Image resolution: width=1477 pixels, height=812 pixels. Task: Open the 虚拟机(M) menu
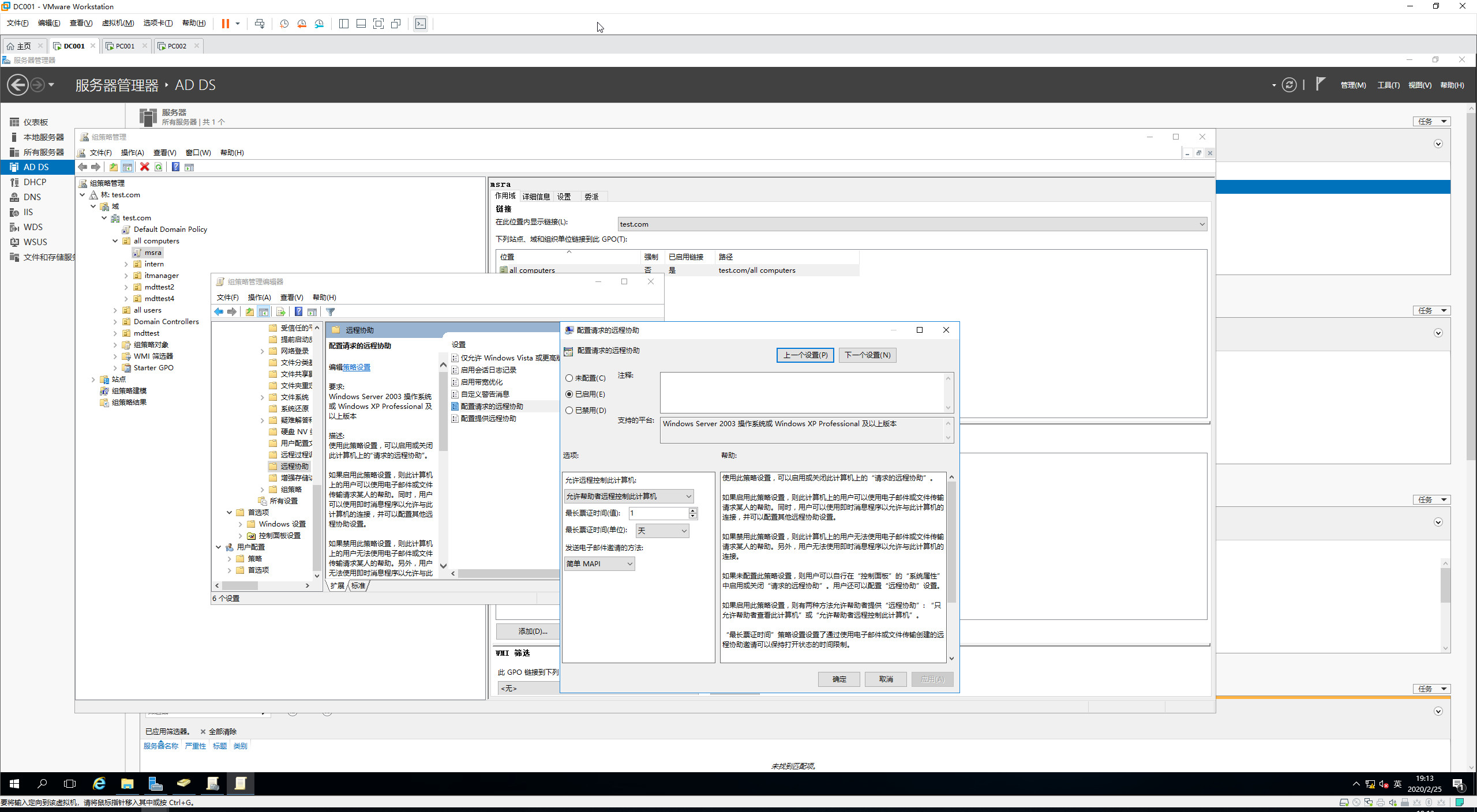[118, 23]
